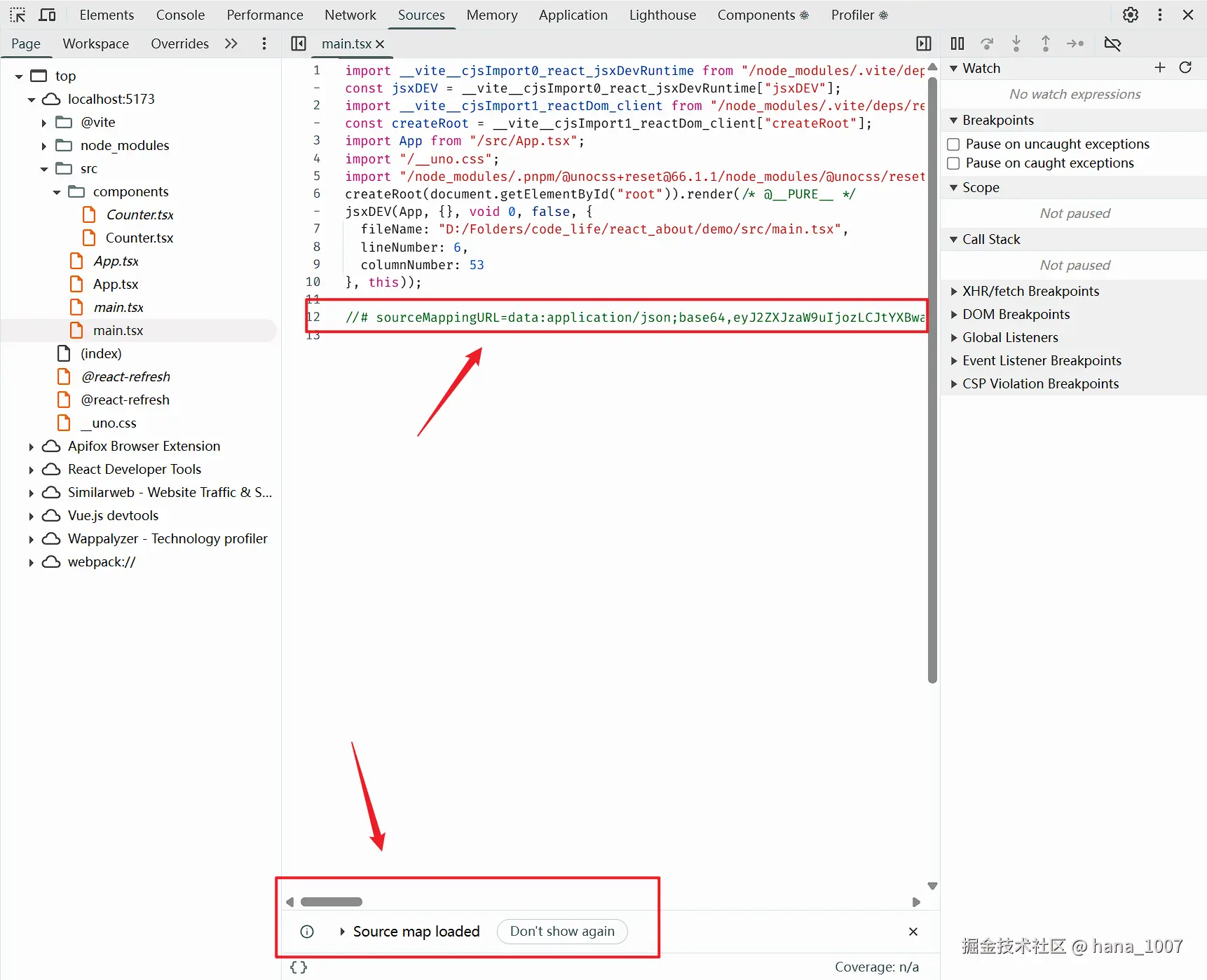Open the DevTools three-dot customize menu

tap(1160, 15)
